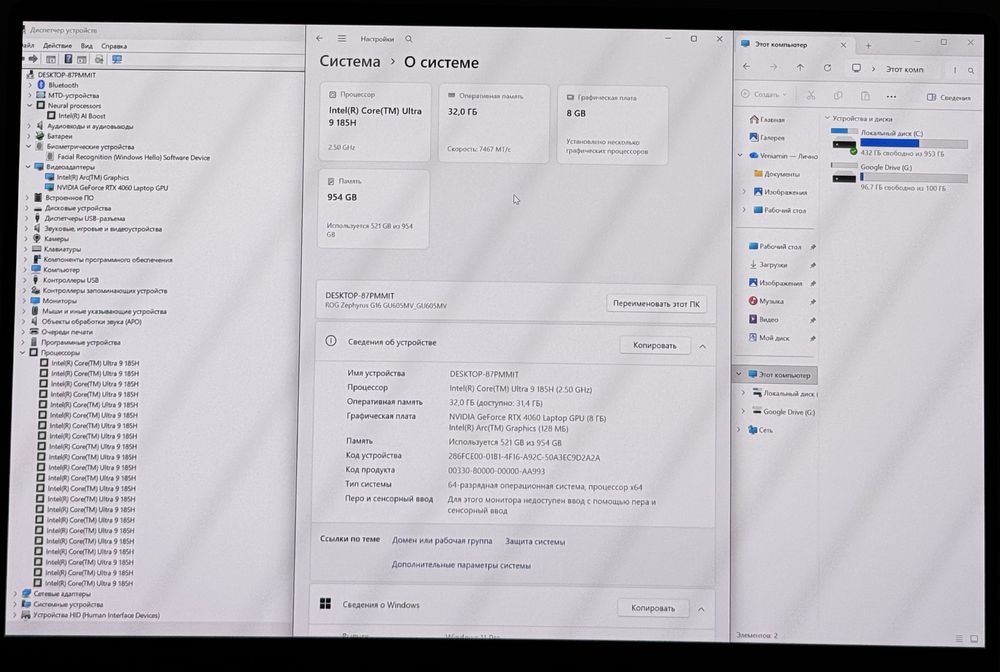This screenshot has height=672, width=1000.
Task: Open Мой диск in Explorer sidebar
Action: click(x=768, y=338)
